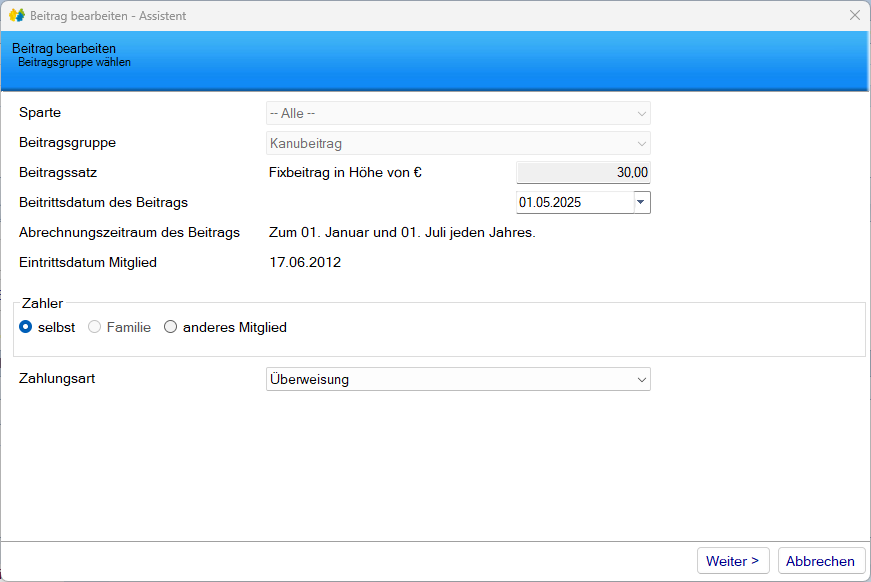This screenshot has width=871, height=582.
Task: Click the "Zahler" group box label
Action: (x=43, y=302)
